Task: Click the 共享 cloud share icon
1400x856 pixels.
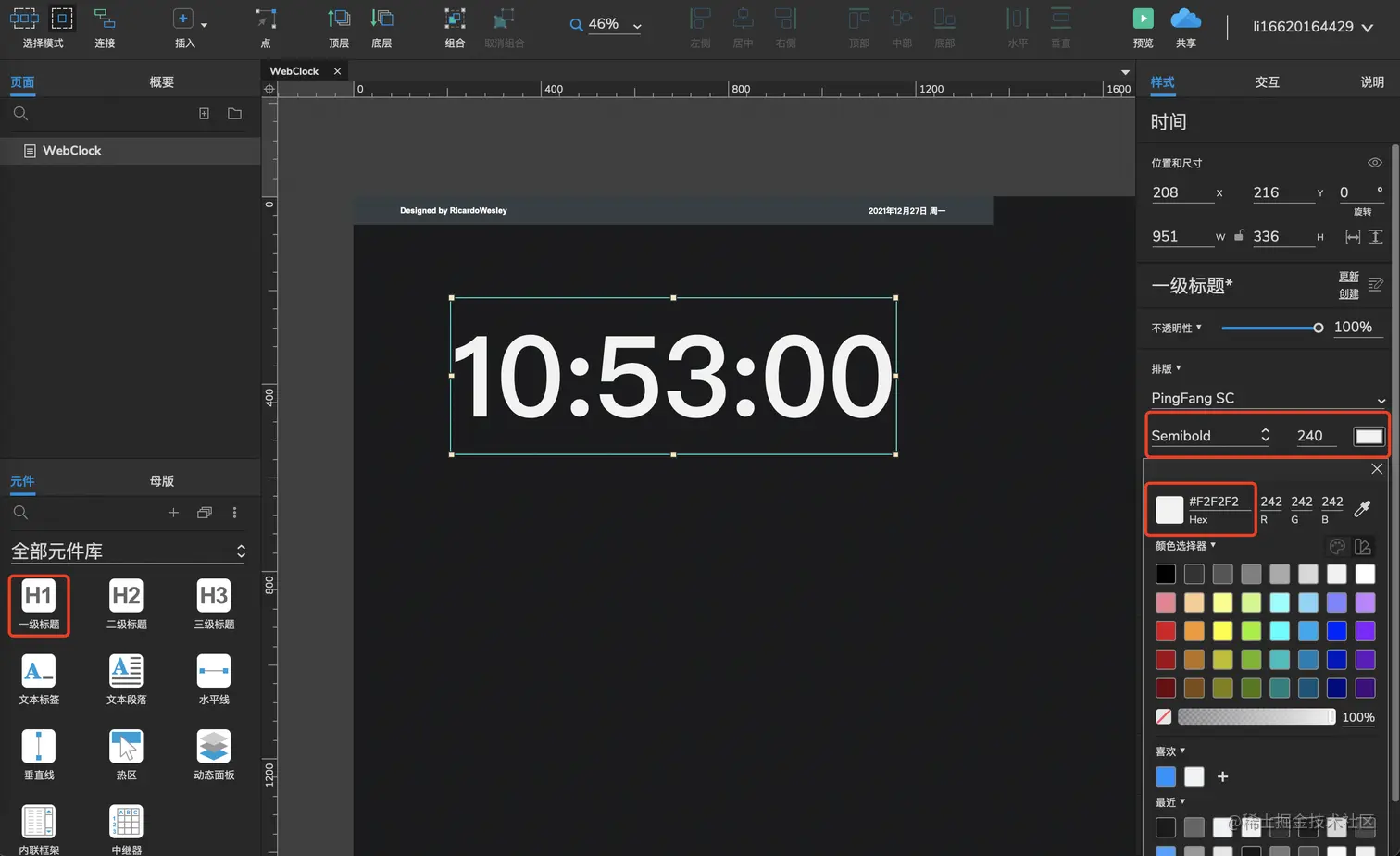Action: 1186,18
